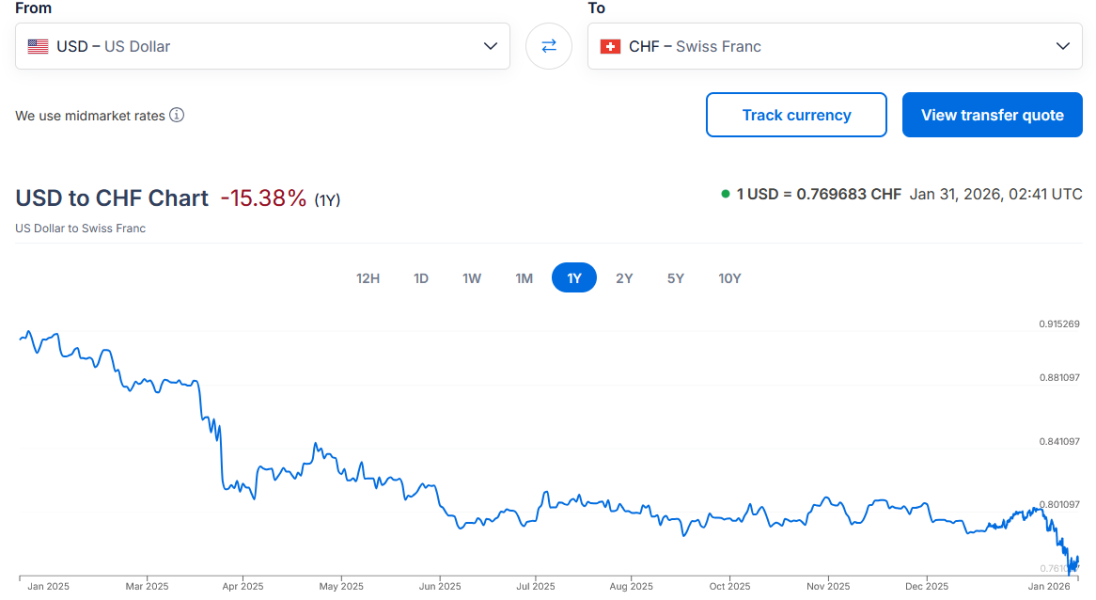Select the 10Y chart range
Screen dimensions: 1096x600
click(x=730, y=278)
